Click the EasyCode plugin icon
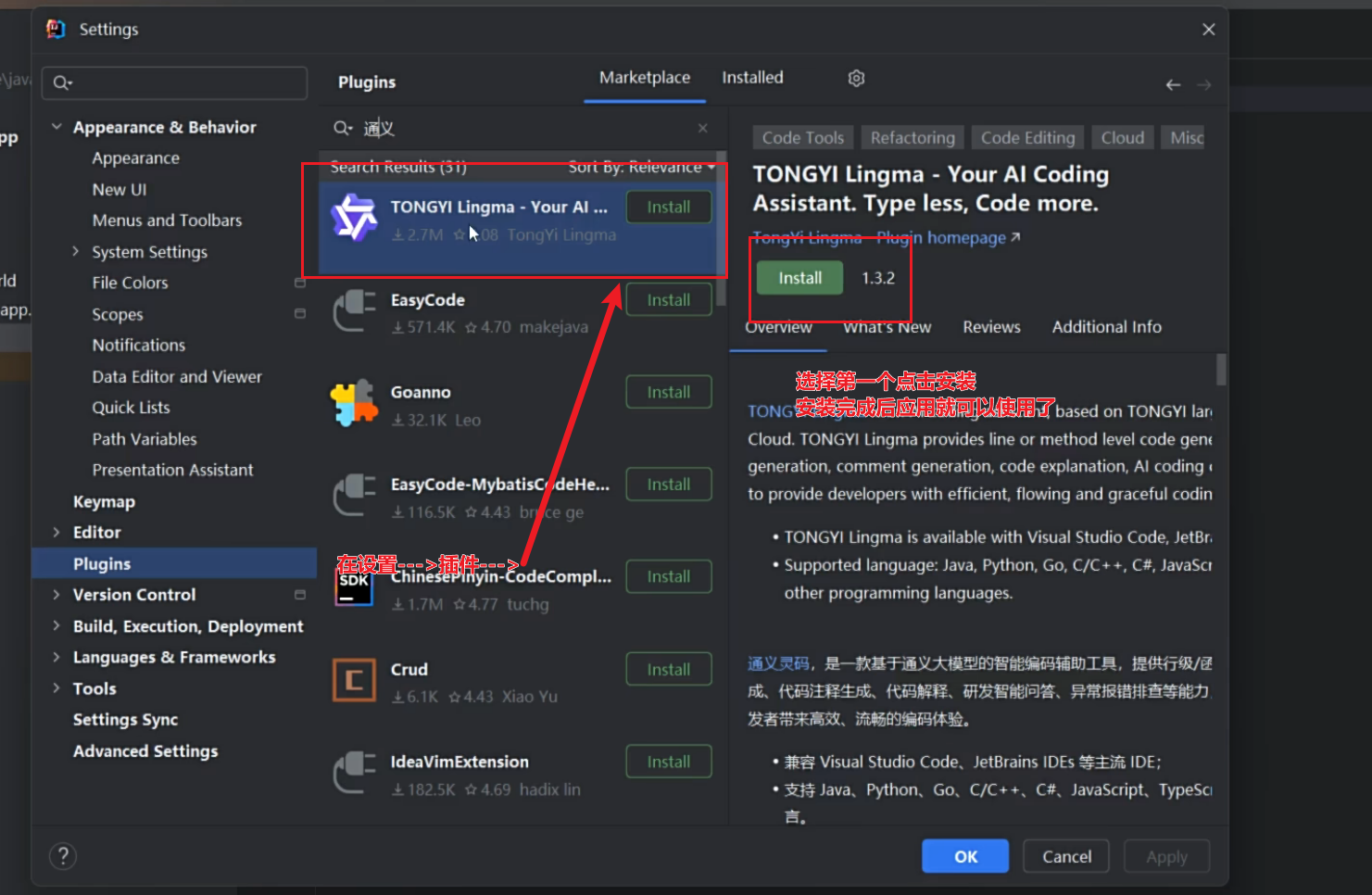The height and width of the screenshot is (895, 1372). pos(354,311)
